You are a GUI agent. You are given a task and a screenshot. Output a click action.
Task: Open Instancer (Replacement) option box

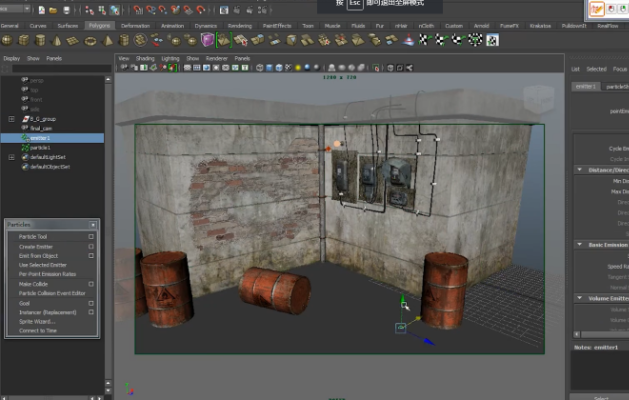pos(91,312)
